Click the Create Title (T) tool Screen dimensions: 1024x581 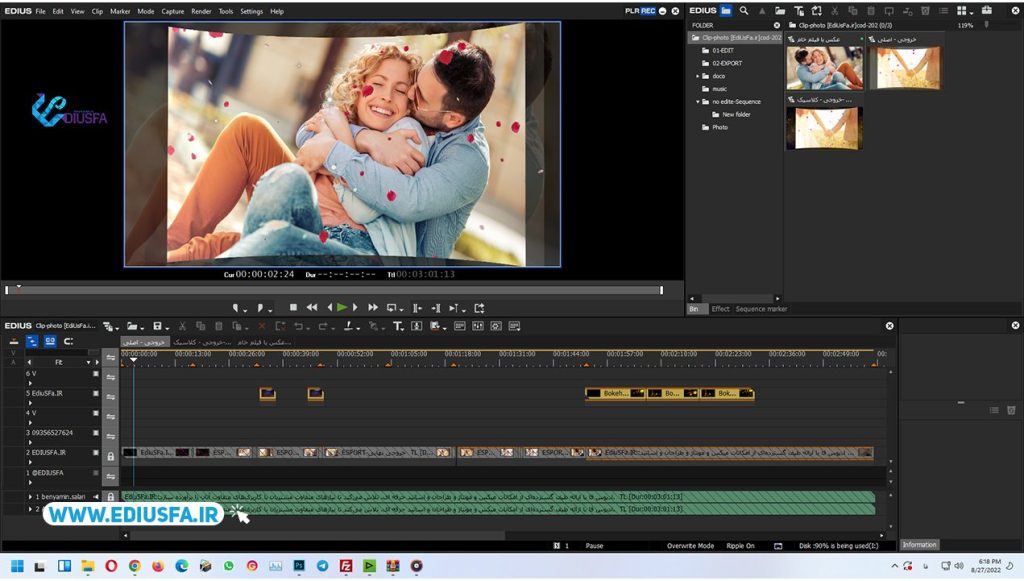398,326
